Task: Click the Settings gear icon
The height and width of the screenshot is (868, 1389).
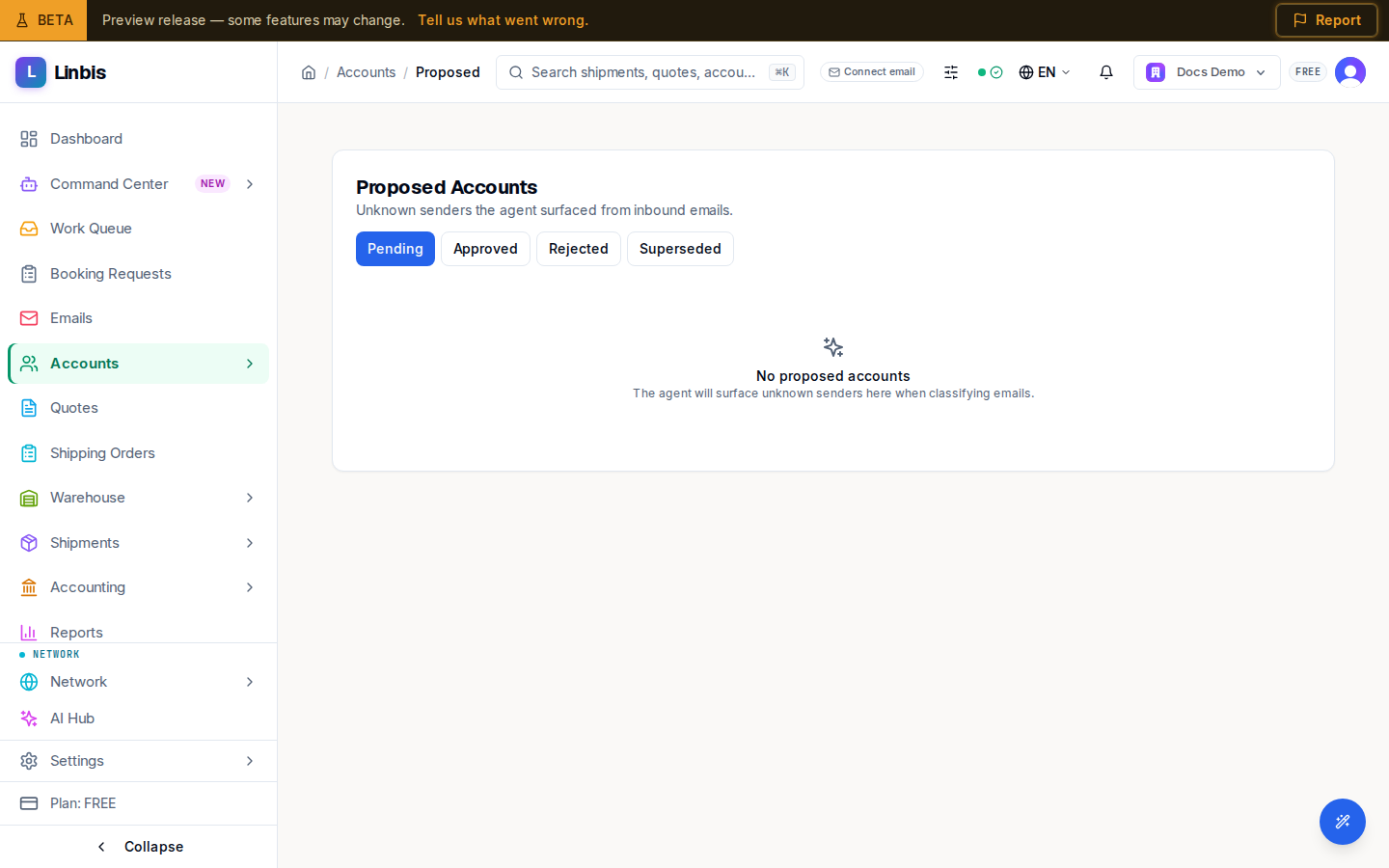Action: click(29, 761)
